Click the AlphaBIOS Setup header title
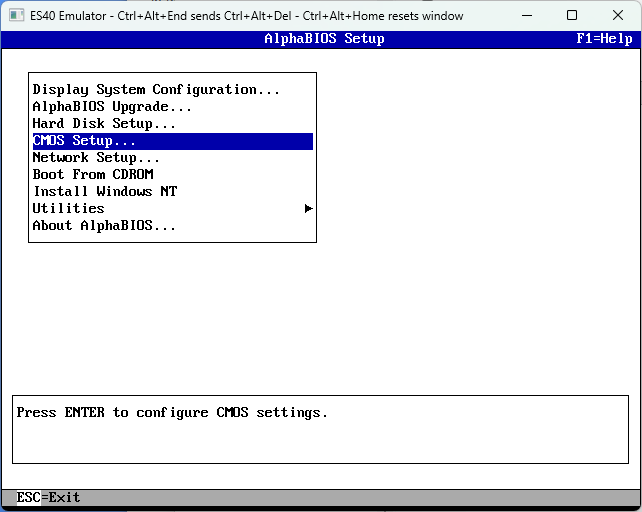Viewport: 642px width, 512px height. 324,39
